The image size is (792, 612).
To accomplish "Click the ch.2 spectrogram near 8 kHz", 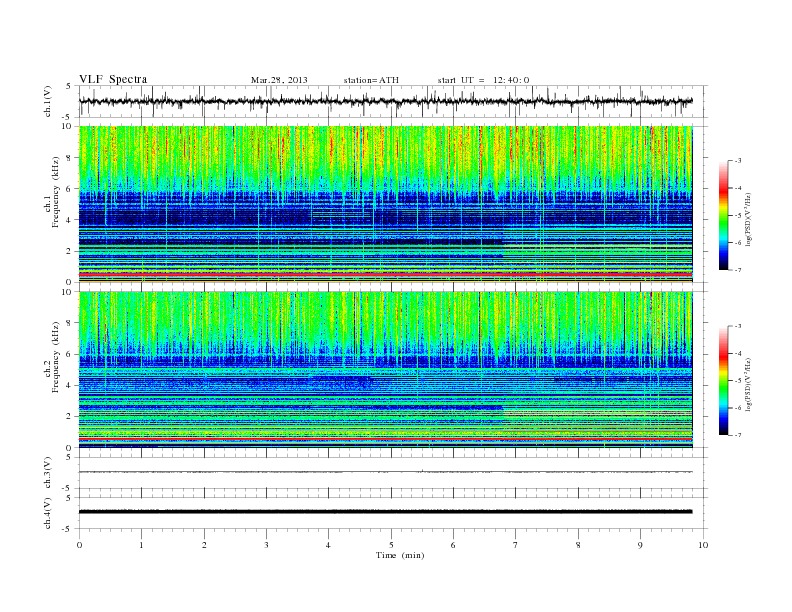I will [x=385, y=323].
